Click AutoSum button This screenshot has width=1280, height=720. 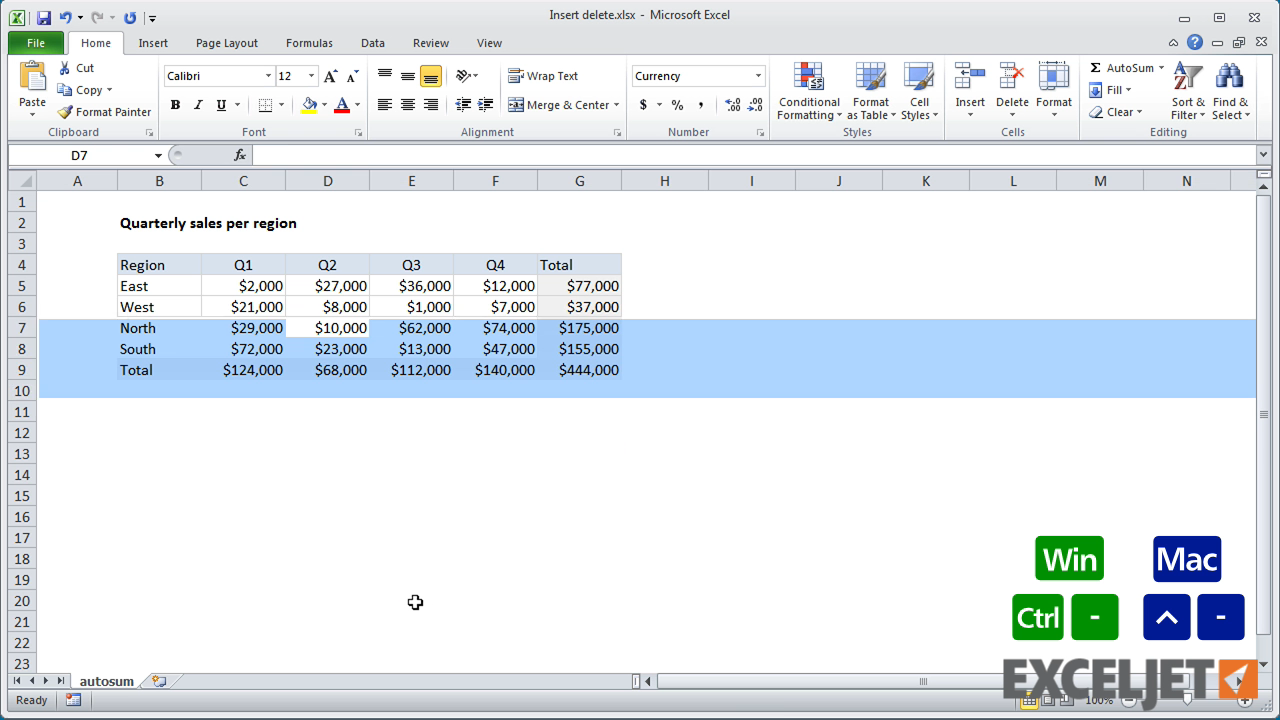[1121, 68]
